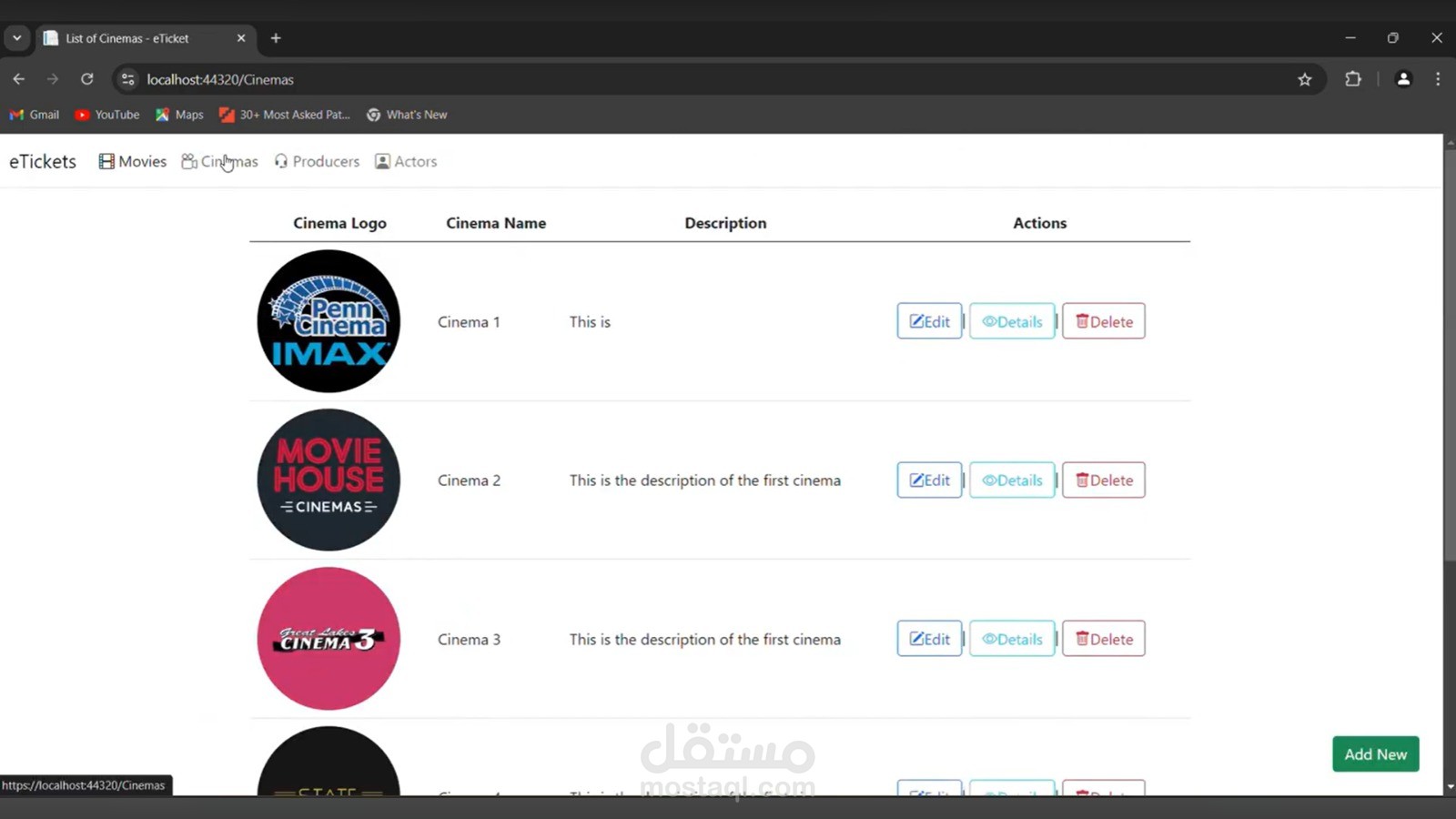Click the Description column header
Screen dimensions: 1456x819
(725, 223)
